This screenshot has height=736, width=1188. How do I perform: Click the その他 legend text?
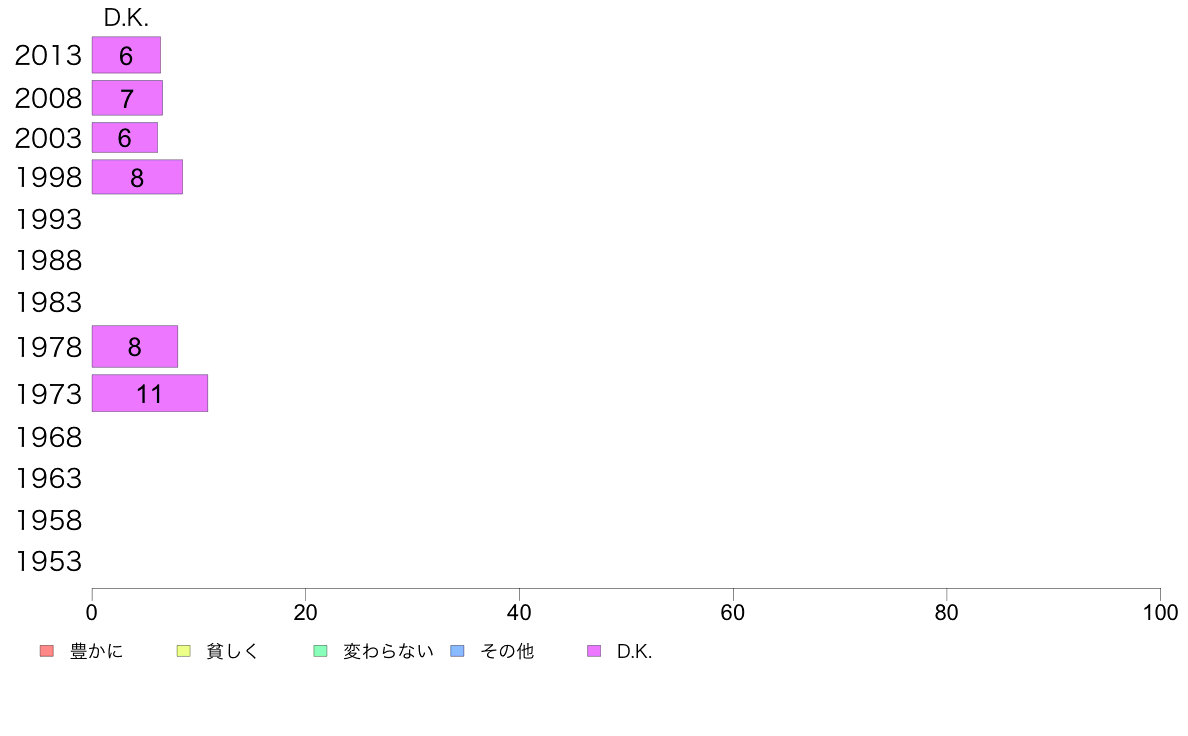click(507, 651)
